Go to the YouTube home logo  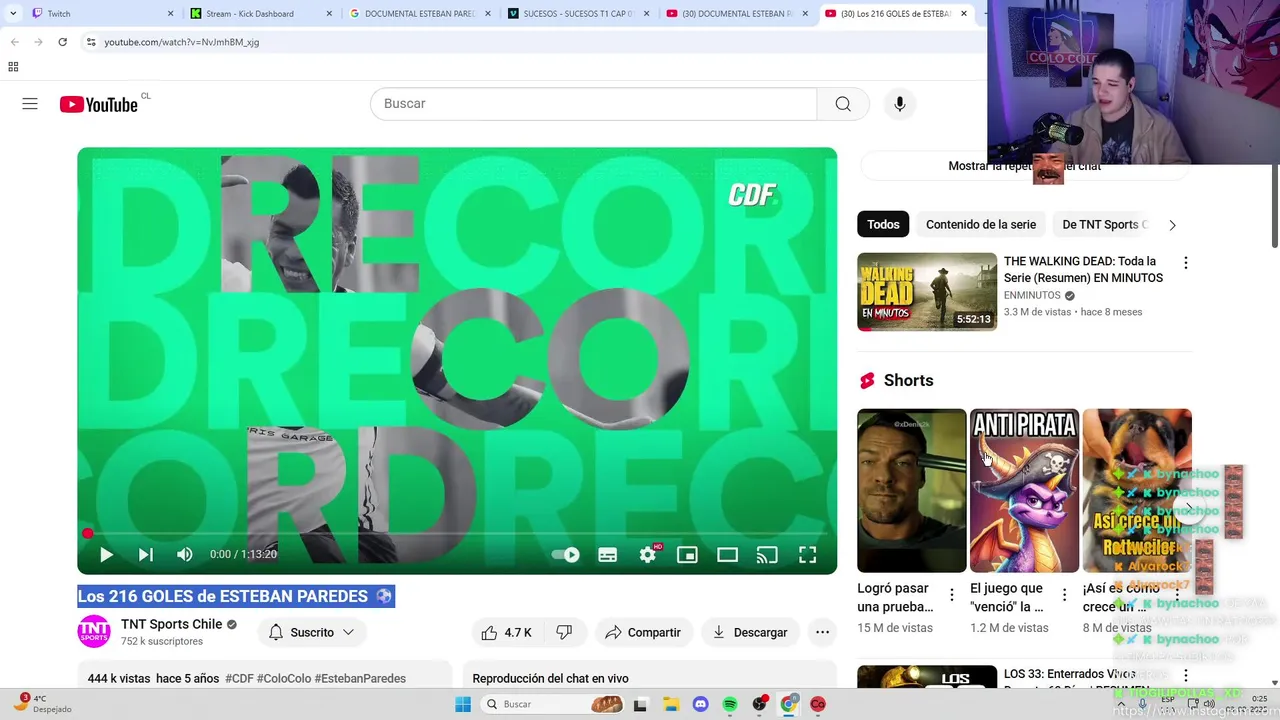[99, 104]
